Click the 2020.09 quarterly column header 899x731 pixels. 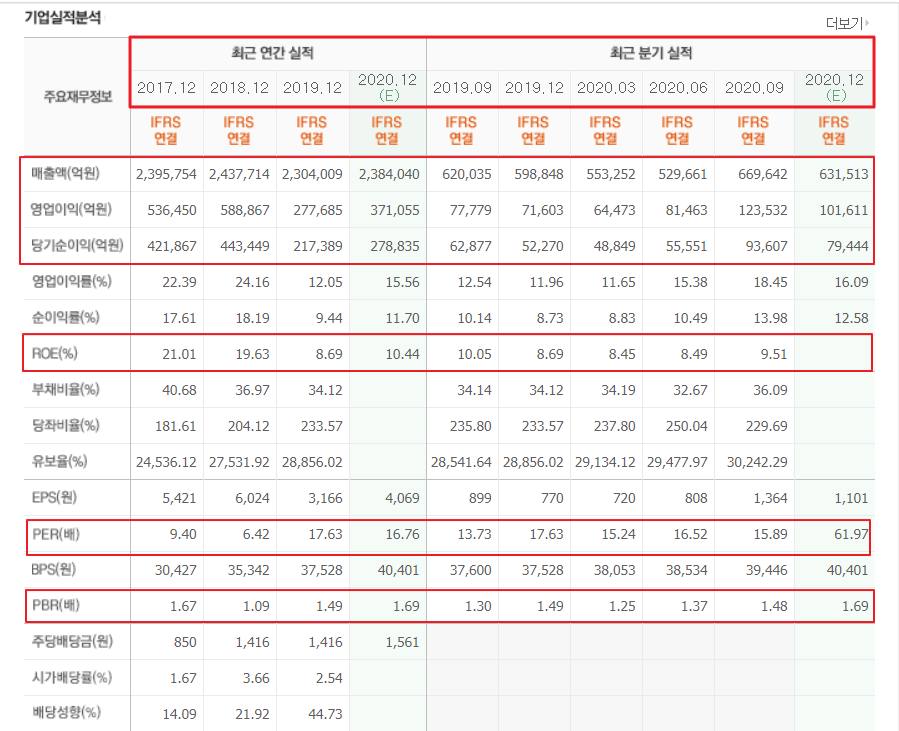754,88
